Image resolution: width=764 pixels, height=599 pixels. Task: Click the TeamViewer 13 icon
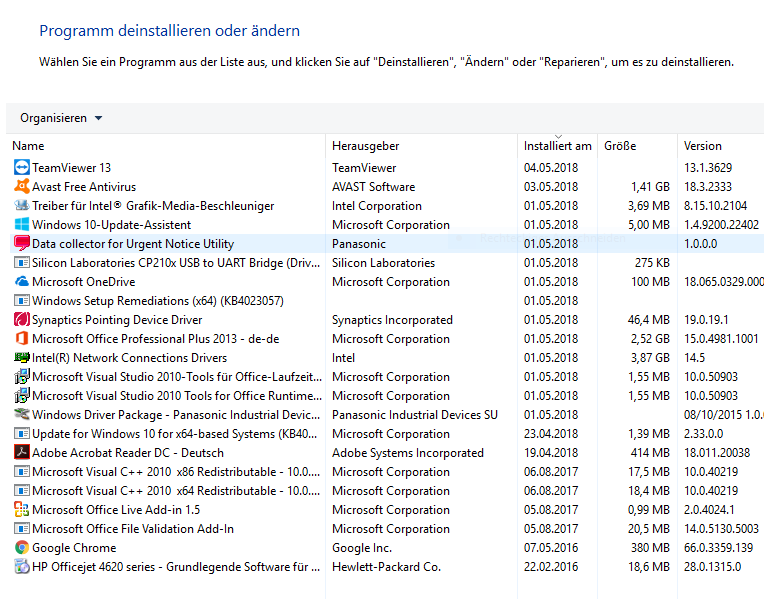[21, 168]
